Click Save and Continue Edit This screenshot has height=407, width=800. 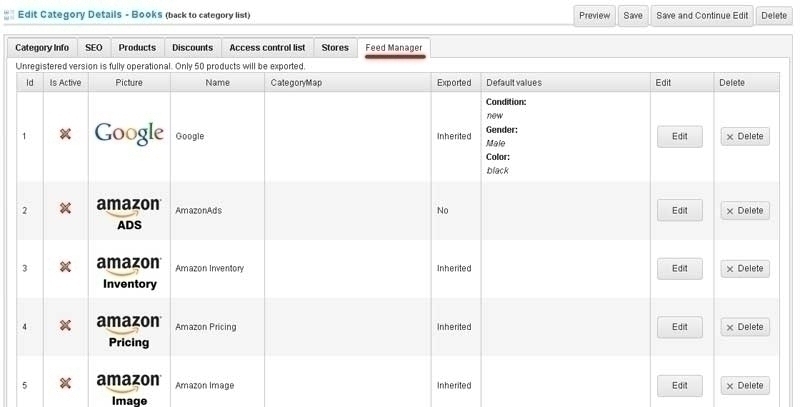click(702, 16)
